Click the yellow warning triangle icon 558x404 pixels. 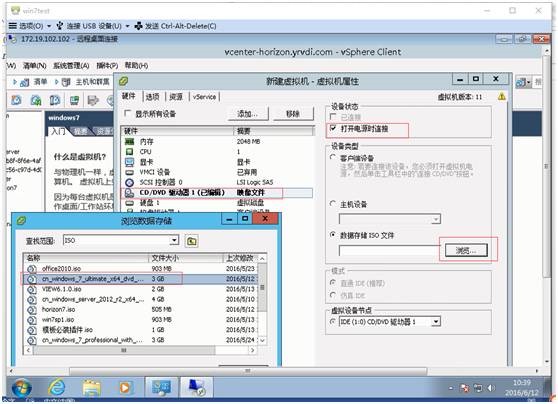[x=502, y=96]
